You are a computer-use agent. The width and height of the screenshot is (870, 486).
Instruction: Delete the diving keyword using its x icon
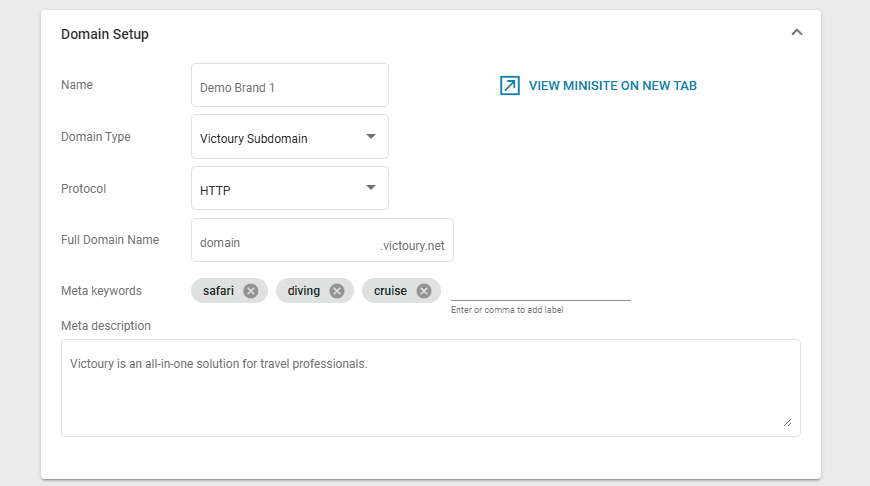pos(337,291)
